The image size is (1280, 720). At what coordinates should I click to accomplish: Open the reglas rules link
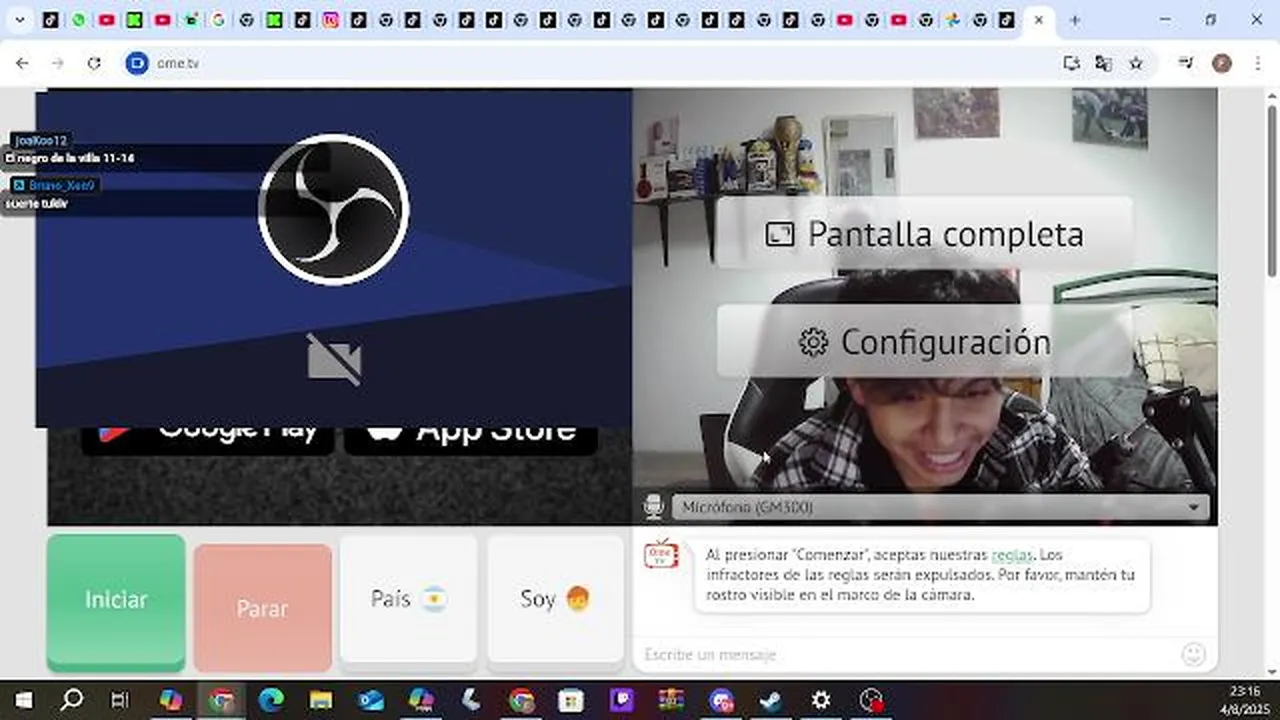1010,554
